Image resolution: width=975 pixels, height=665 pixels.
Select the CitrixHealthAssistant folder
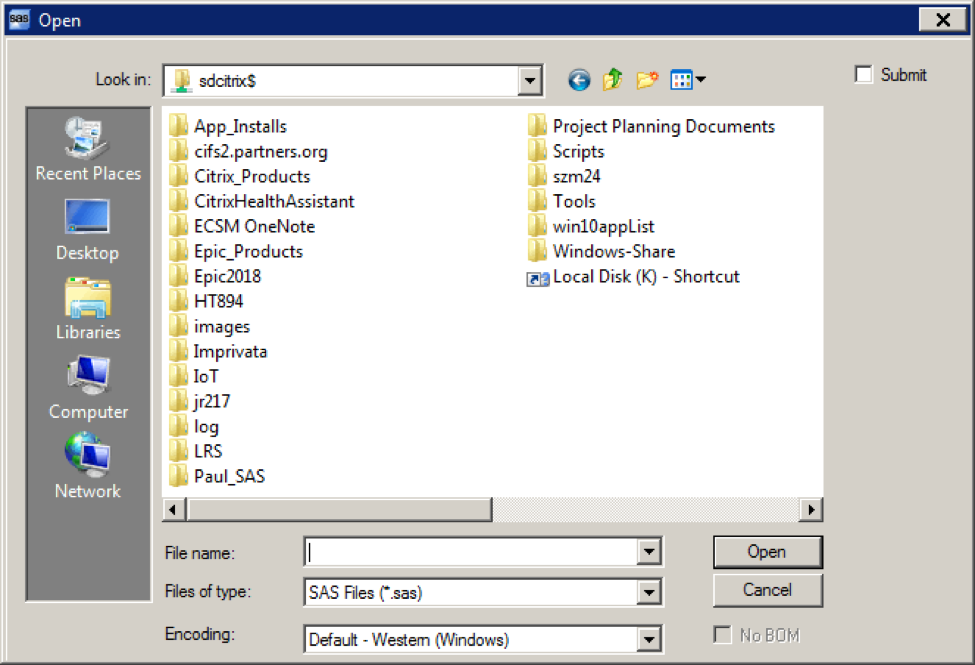(262, 201)
